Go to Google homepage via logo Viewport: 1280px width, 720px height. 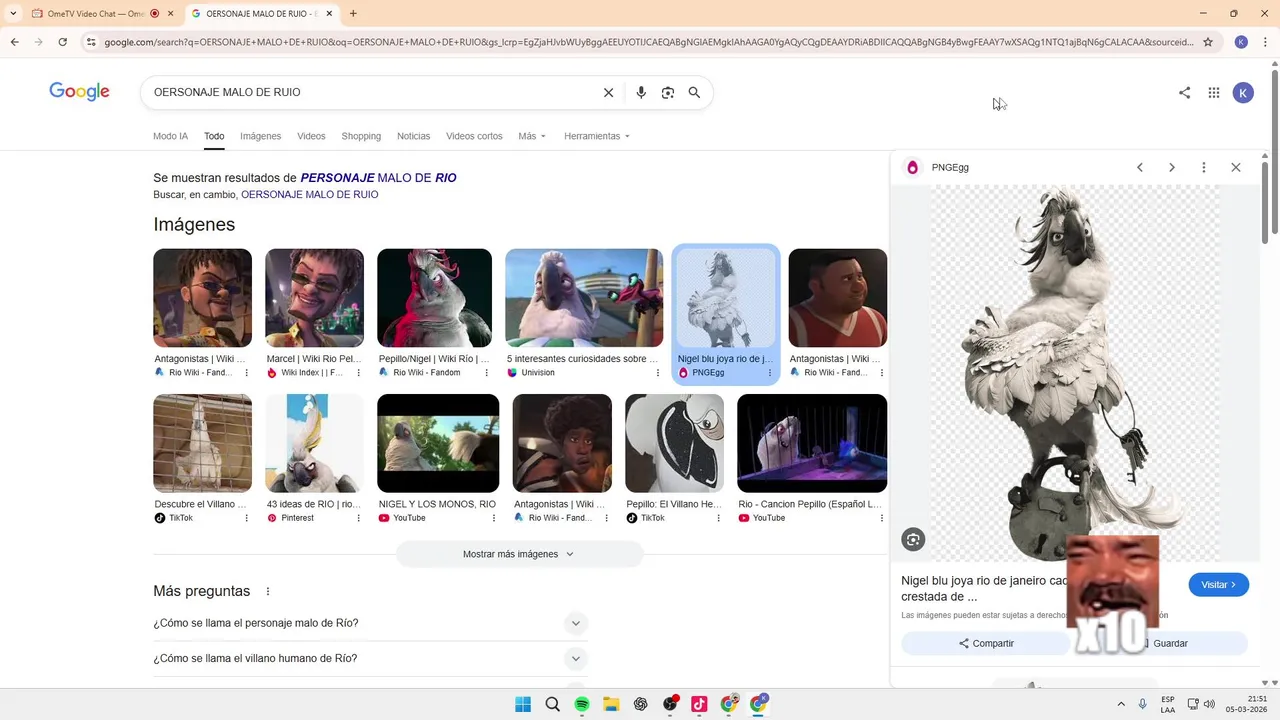tap(79, 92)
